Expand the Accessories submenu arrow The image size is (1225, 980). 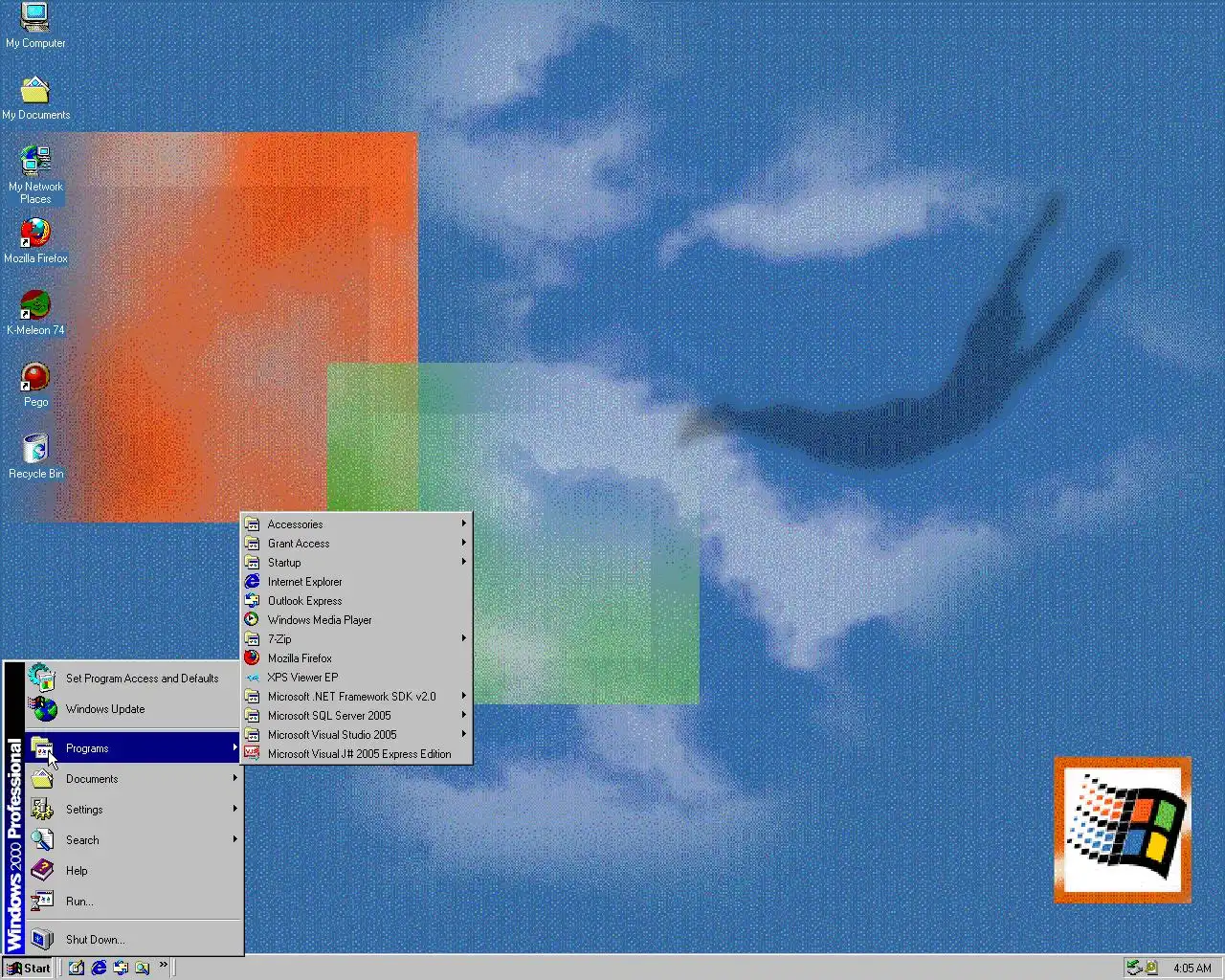[464, 523]
